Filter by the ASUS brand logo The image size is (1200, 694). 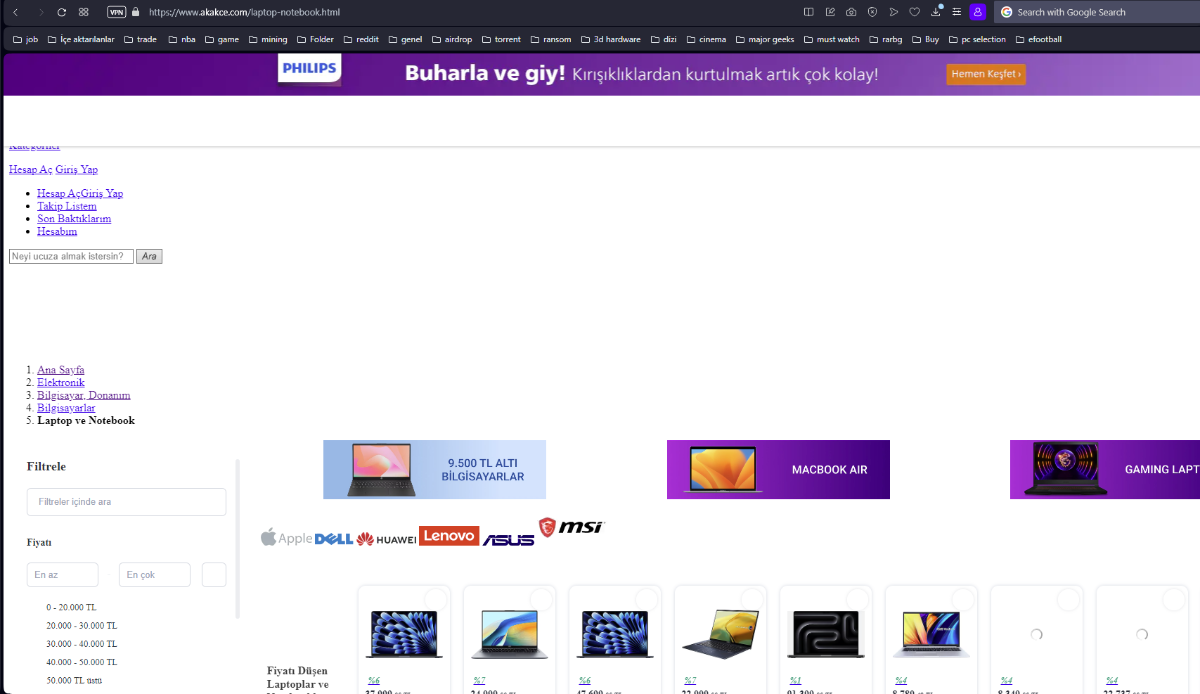508,539
